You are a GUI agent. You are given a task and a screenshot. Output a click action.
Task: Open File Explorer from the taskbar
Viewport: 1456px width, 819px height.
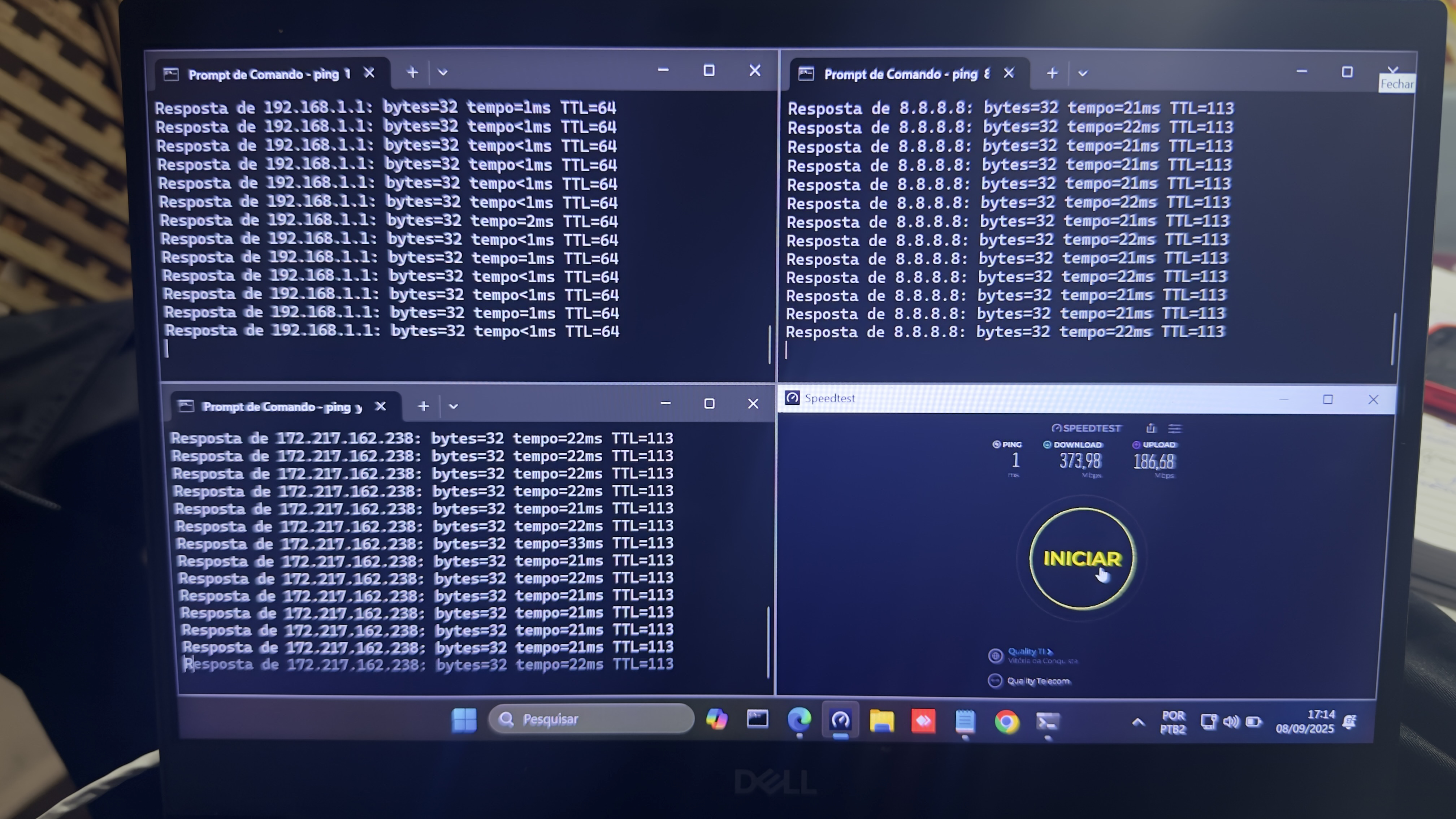pyautogui.click(x=882, y=721)
